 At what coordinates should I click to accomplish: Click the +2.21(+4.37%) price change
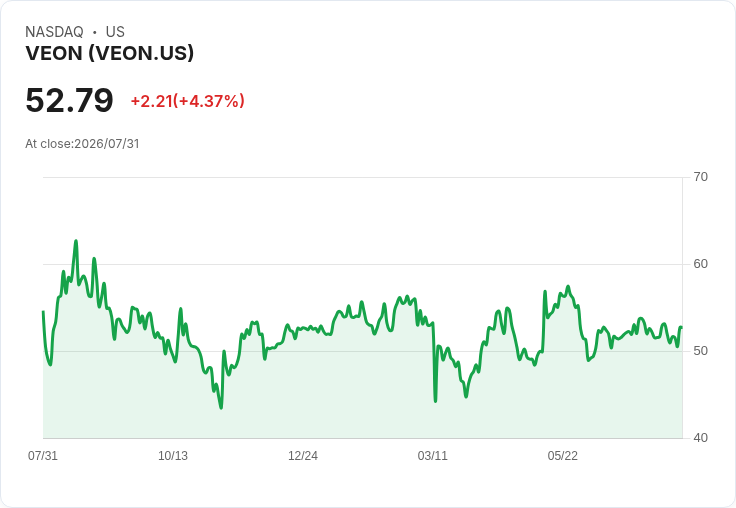[187, 101]
